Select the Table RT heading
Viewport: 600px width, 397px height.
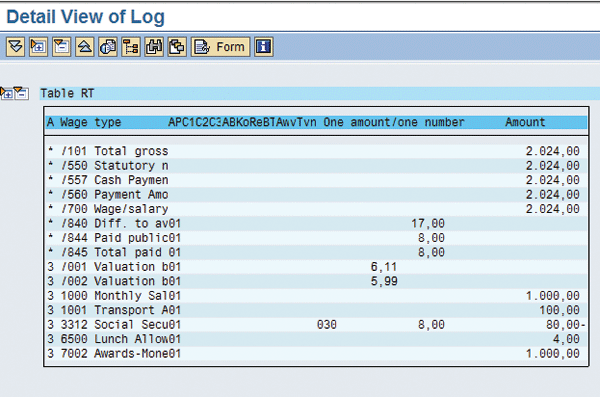67,93
